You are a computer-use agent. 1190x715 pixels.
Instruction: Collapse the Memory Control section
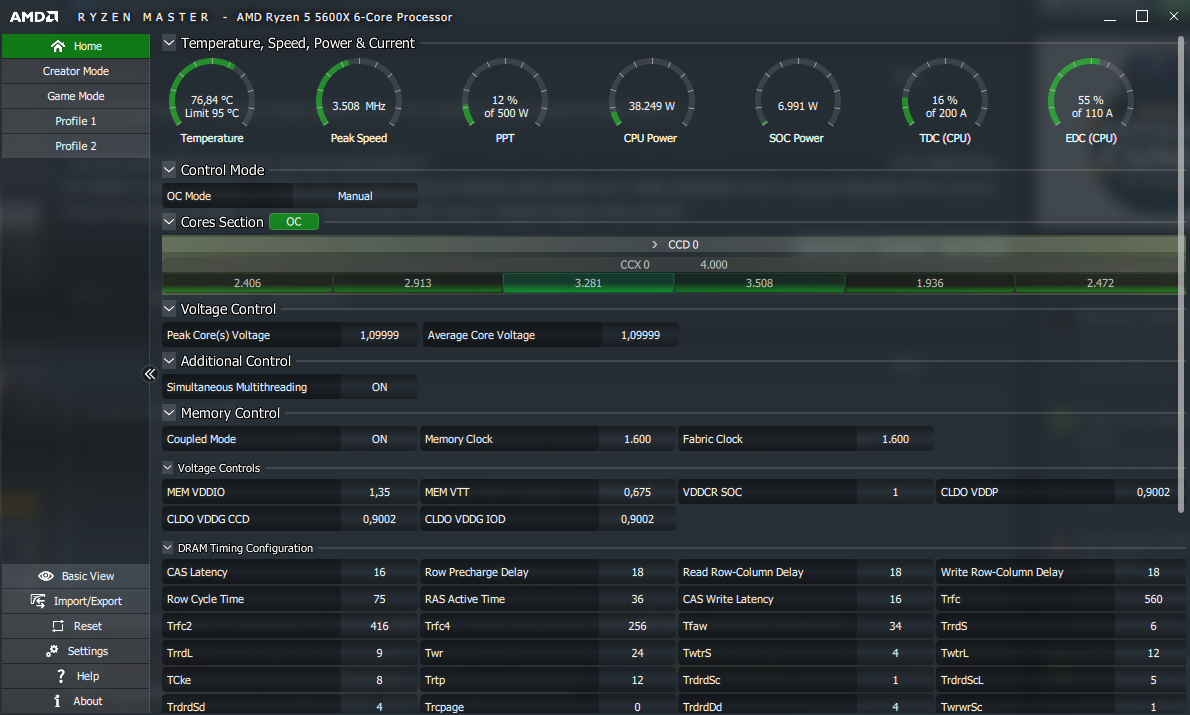click(169, 413)
